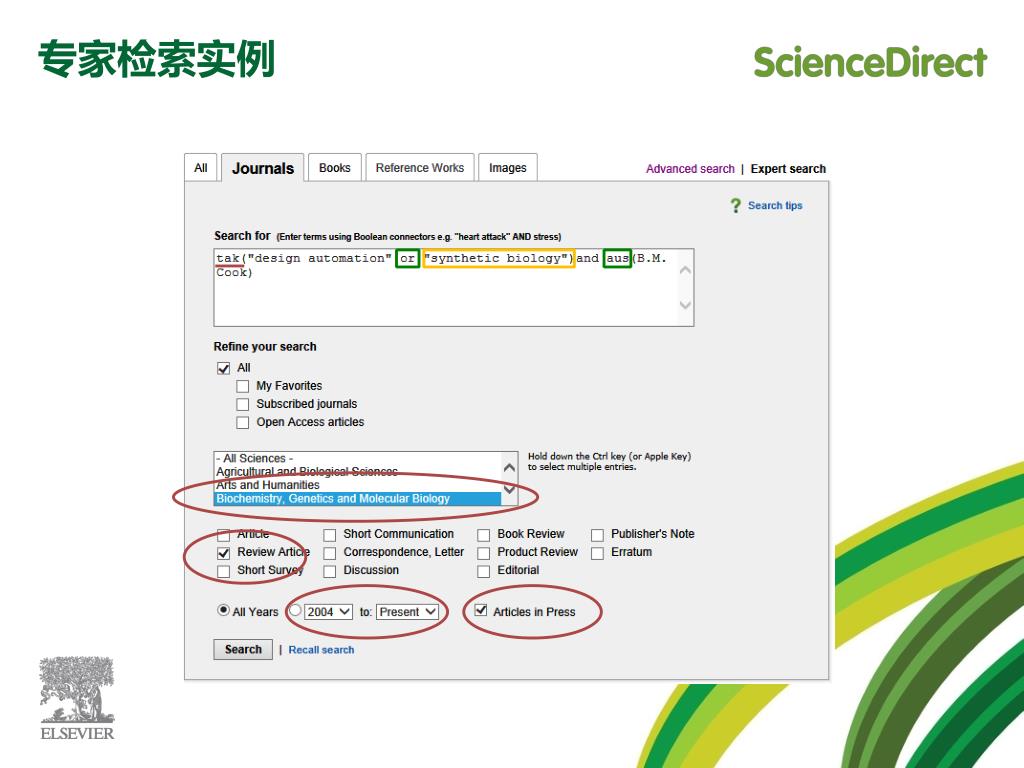
Task: Select the All Years radio button
Action: point(223,610)
